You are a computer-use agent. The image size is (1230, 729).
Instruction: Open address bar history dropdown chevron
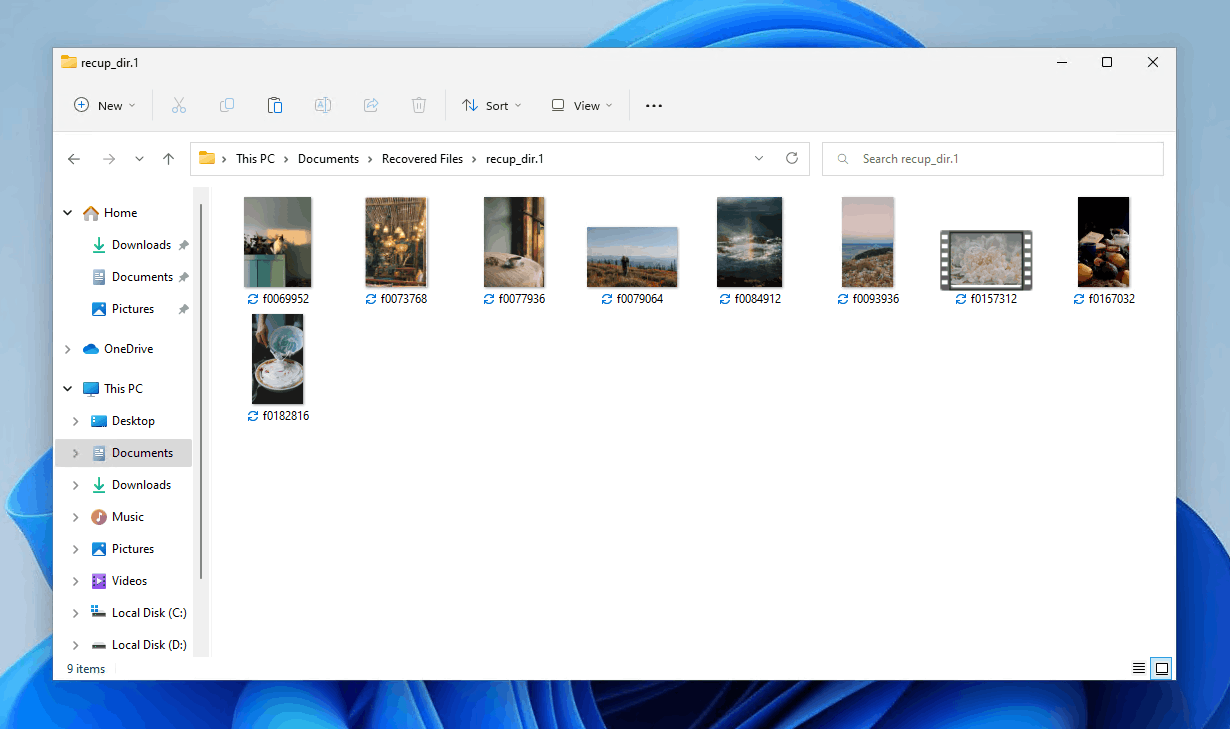click(x=759, y=158)
